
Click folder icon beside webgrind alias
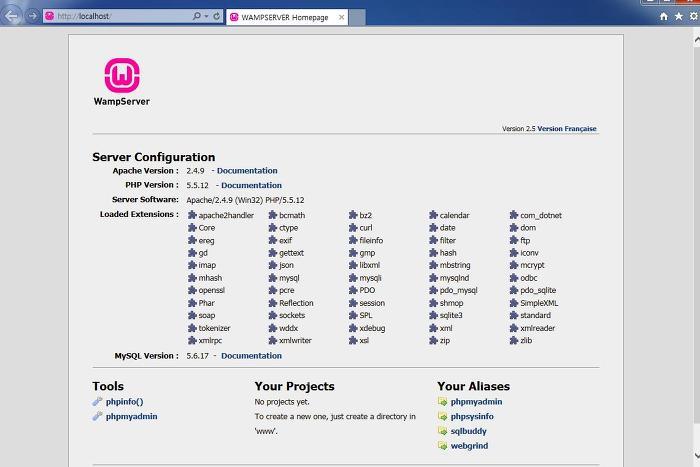pos(442,446)
